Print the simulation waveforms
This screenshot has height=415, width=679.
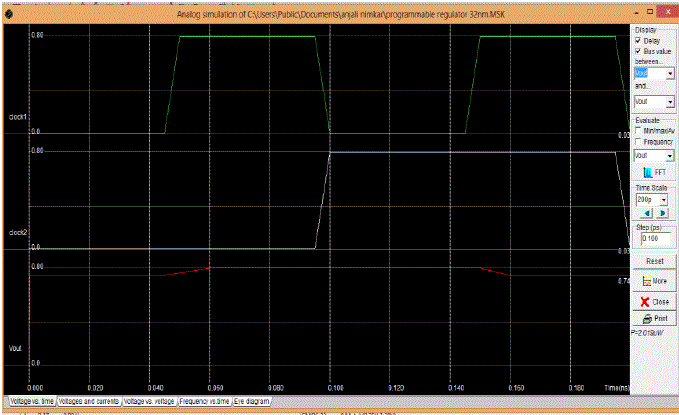[x=654, y=318]
